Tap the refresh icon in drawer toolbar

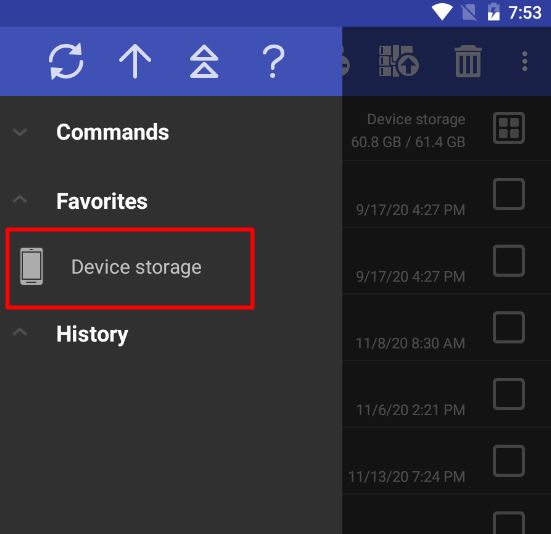(66, 61)
